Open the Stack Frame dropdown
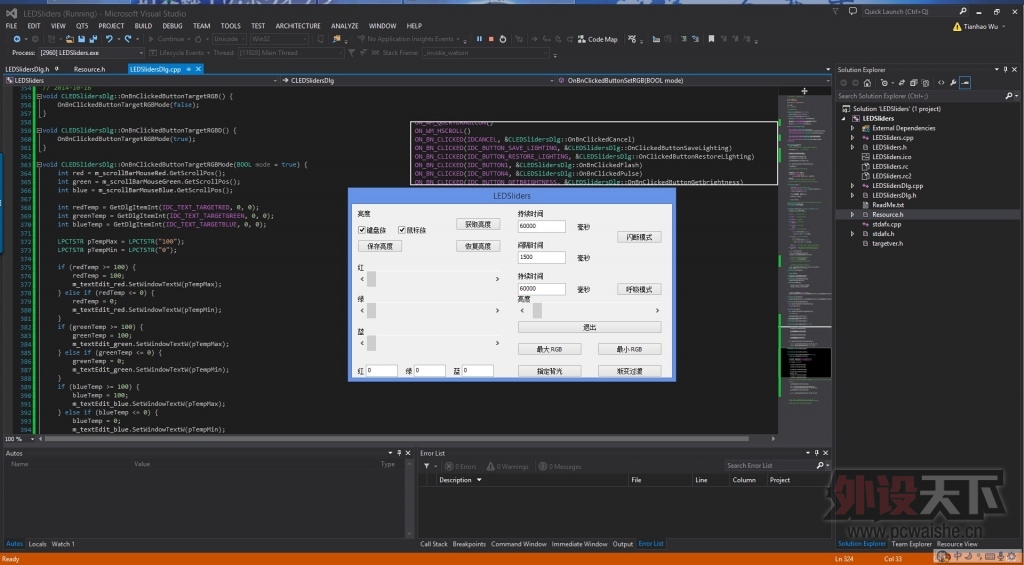Viewport: 1024px width, 565px height. tap(485, 53)
